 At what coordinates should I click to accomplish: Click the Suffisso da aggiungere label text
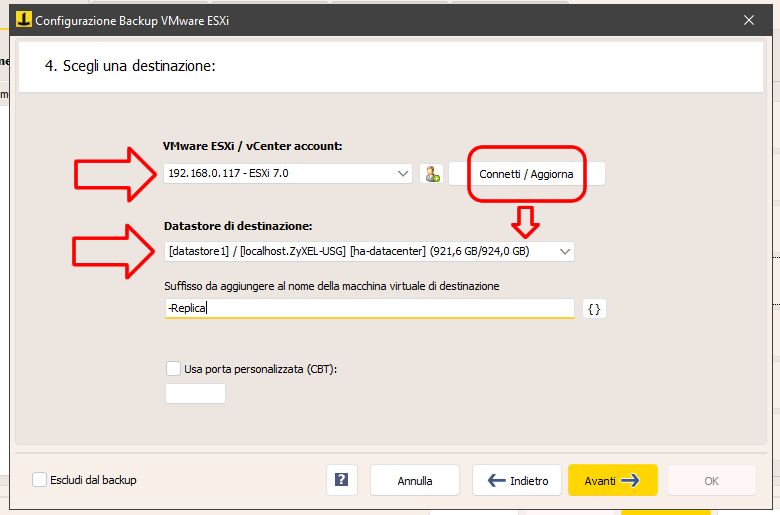coord(332,286)
